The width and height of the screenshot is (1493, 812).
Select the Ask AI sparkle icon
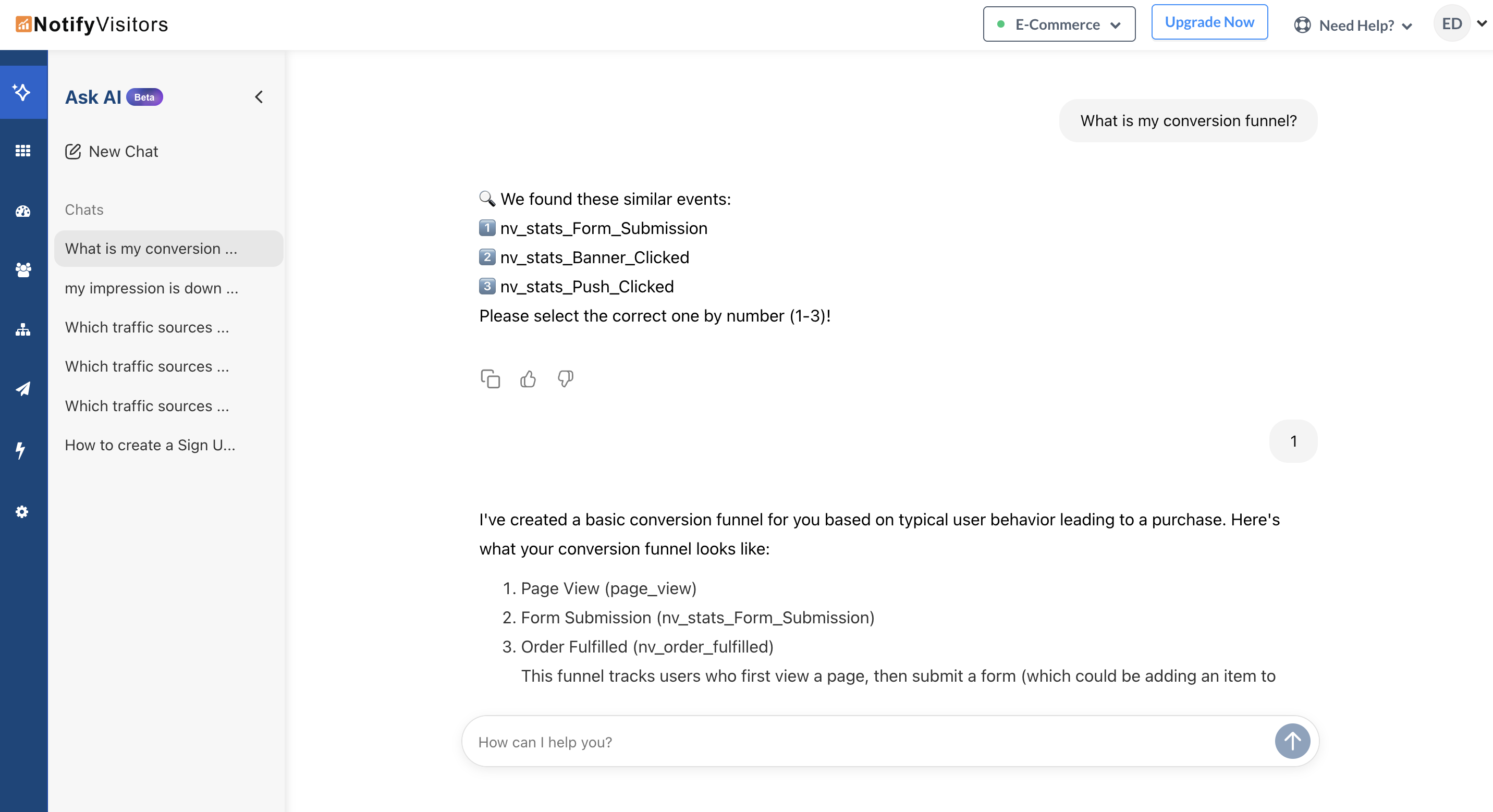coord(23,92)
